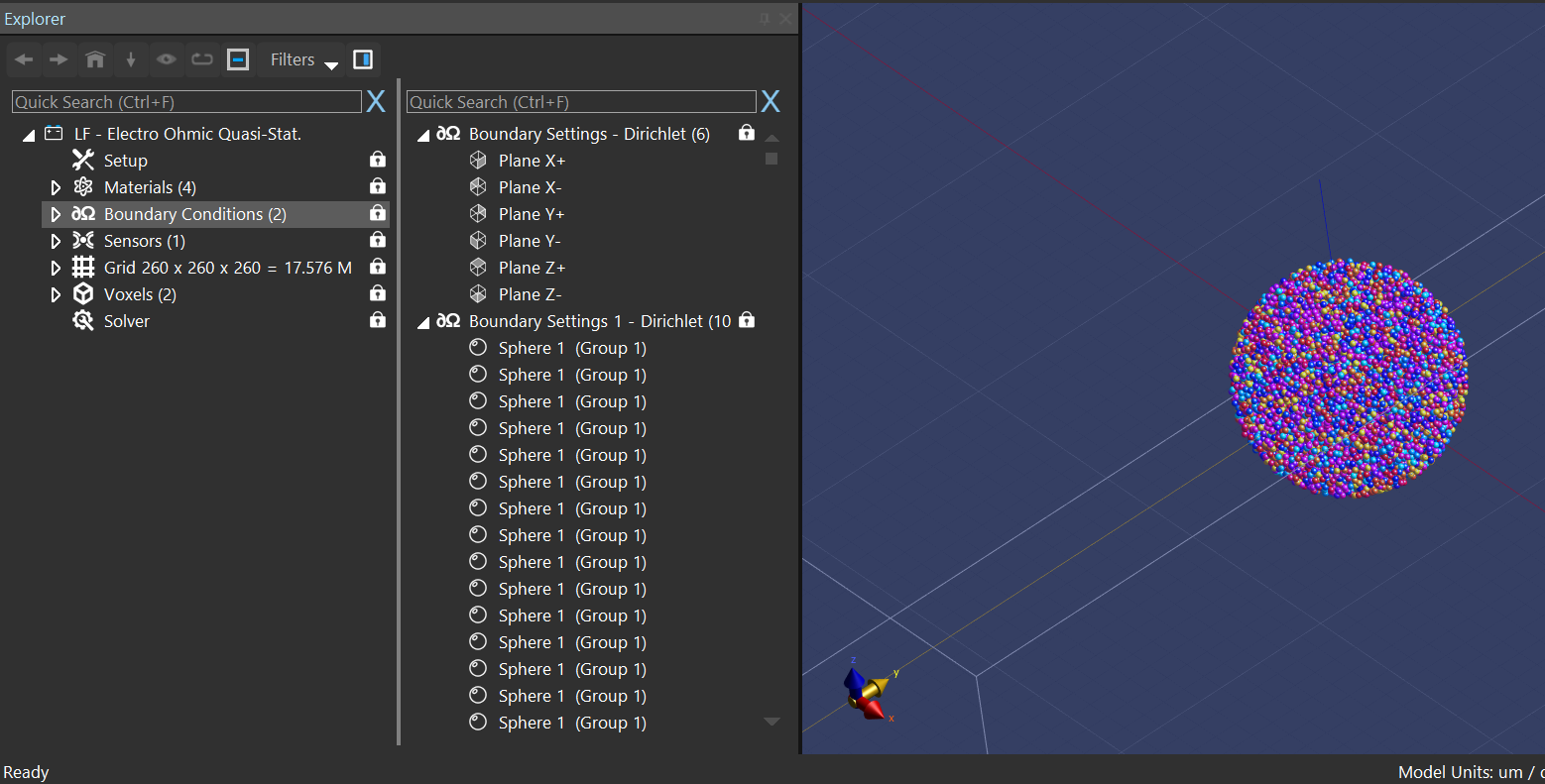
Task: Click the scroll down arrow in right list
Action: tap(772, 722)
